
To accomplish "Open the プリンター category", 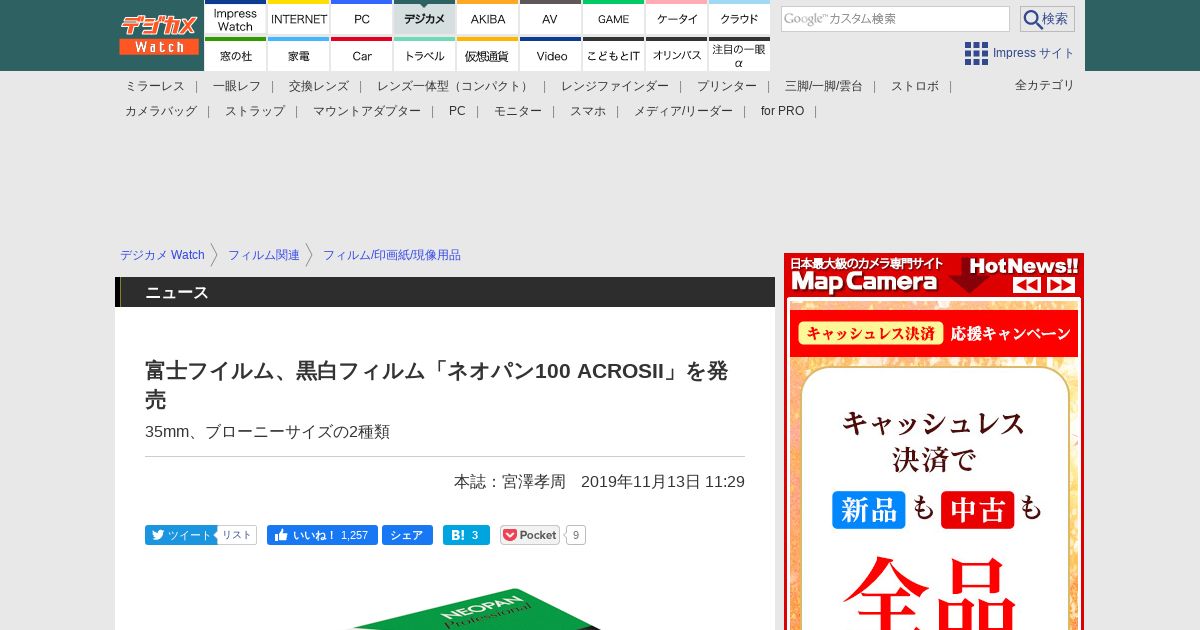I will tap(727, 86).
